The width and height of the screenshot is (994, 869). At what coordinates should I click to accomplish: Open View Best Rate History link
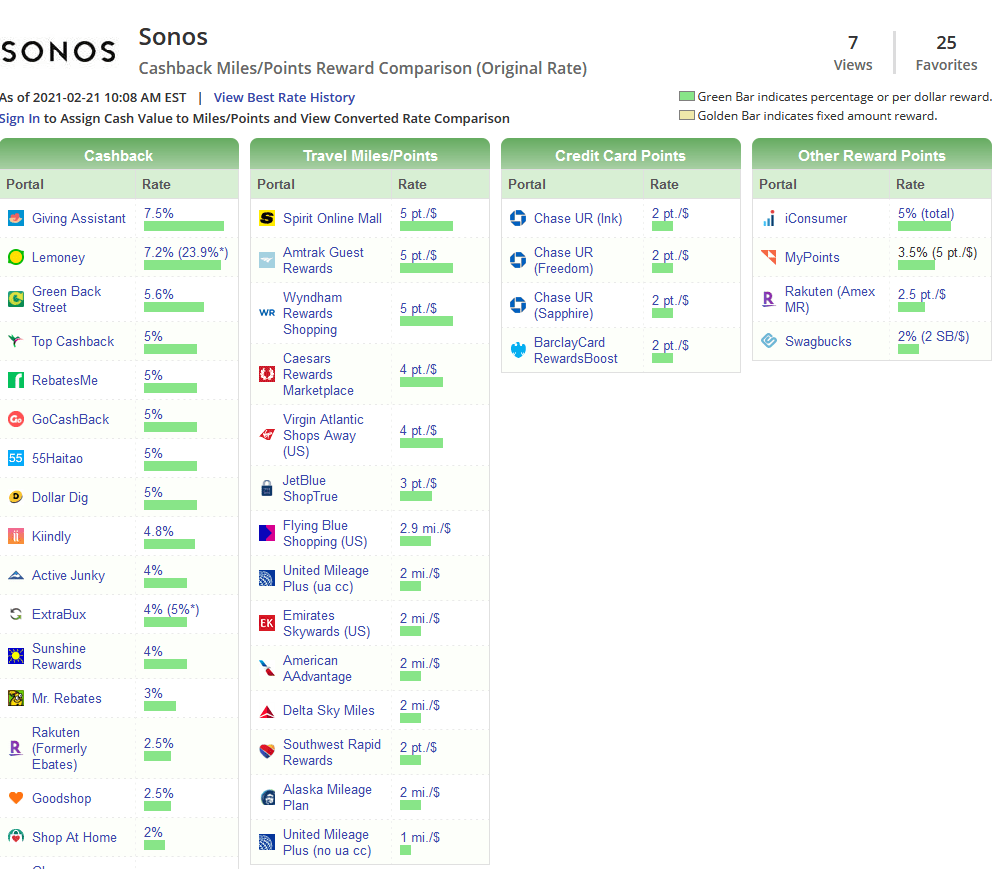284,97
